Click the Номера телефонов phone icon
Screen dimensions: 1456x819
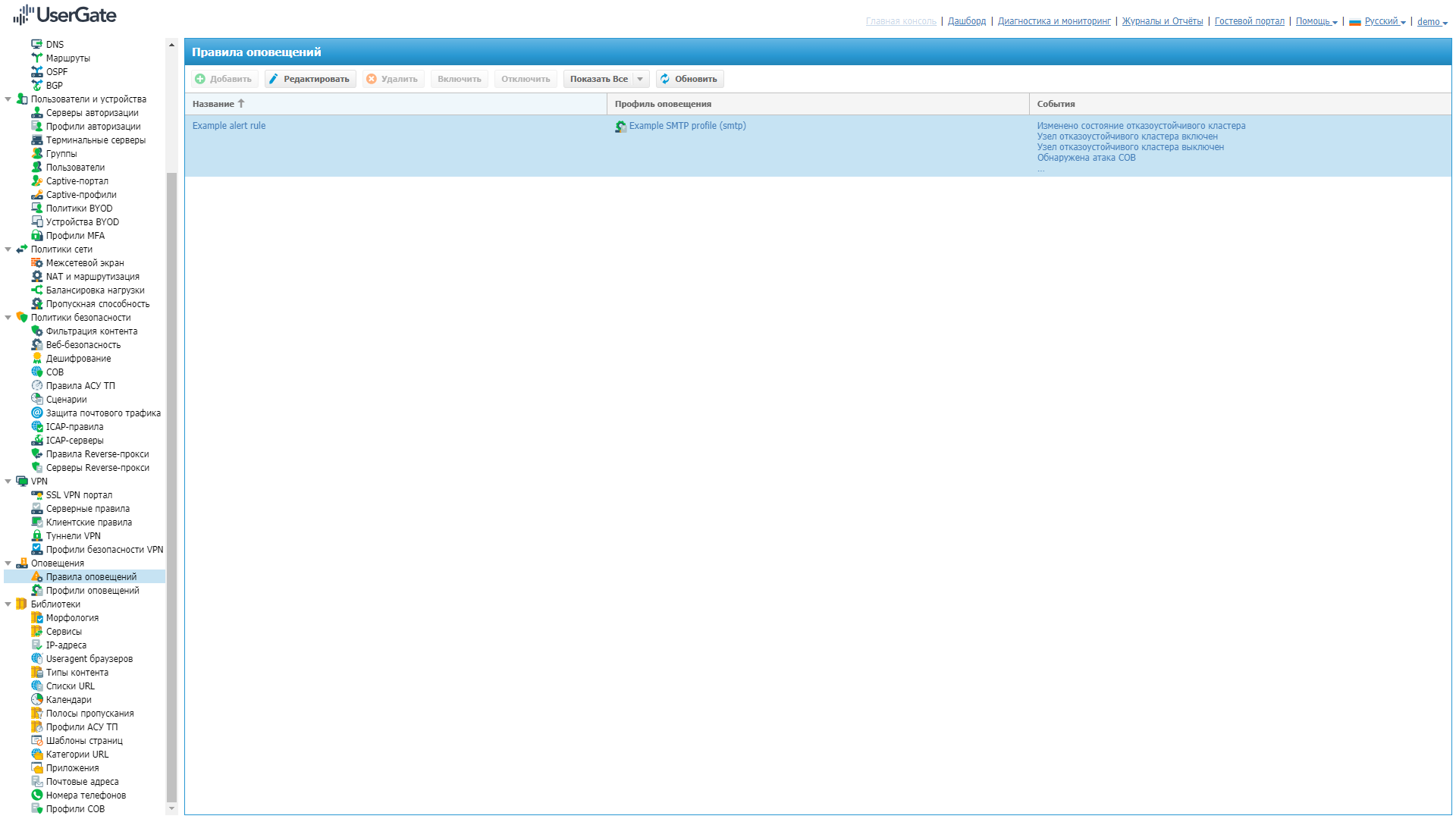(36, 795)
